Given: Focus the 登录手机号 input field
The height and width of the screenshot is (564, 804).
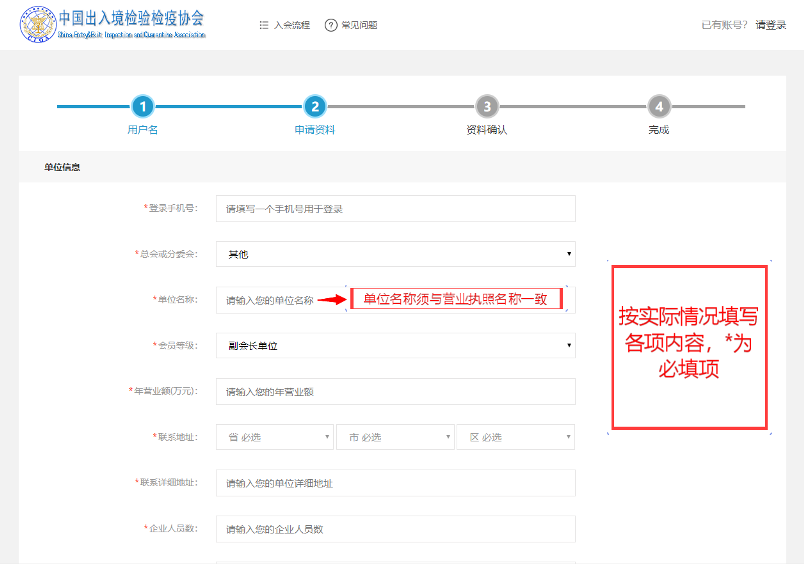Looking at the screenshot, I should point(395,208).
